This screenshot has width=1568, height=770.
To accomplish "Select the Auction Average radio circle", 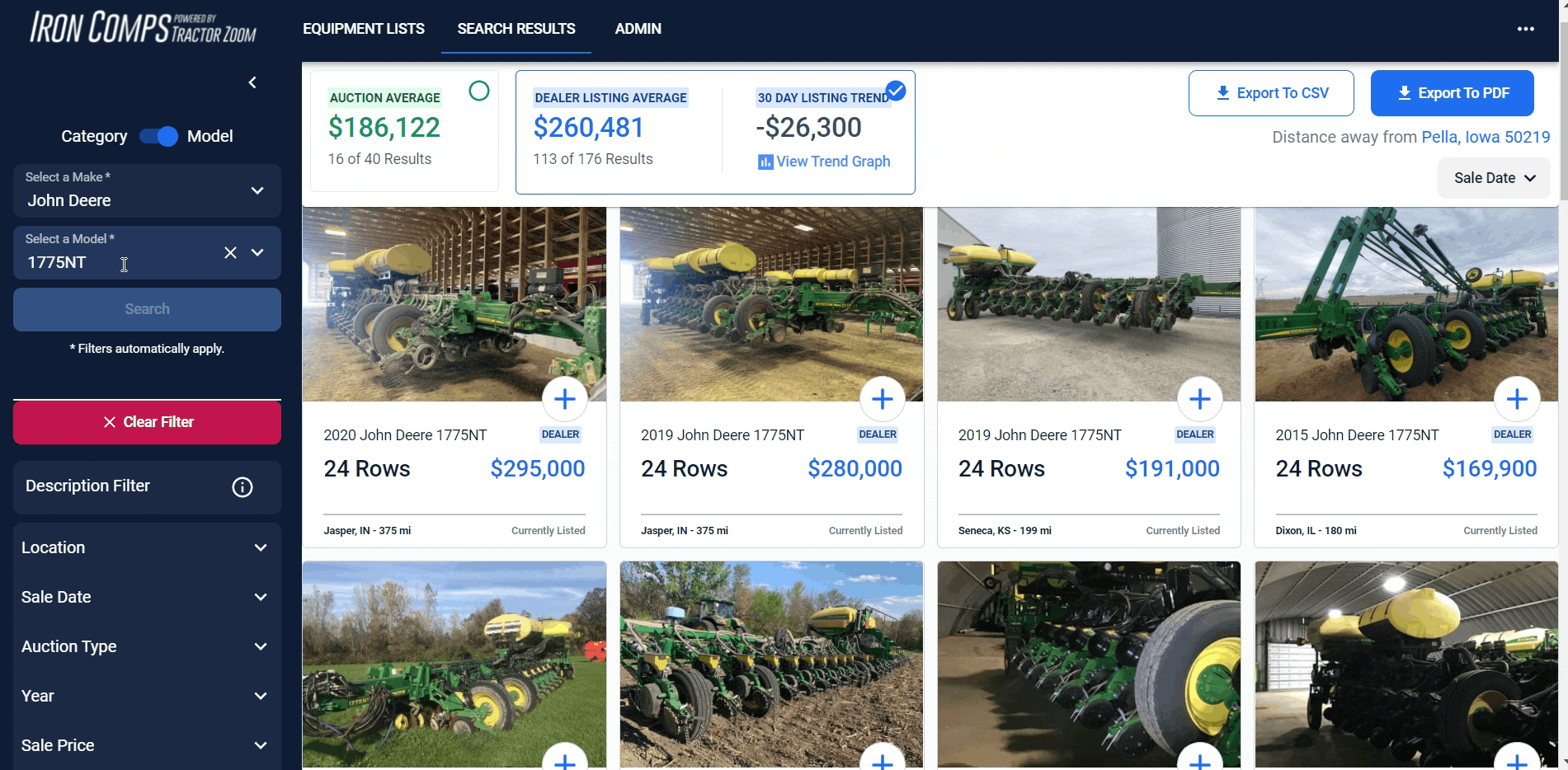I will [479, 91].
